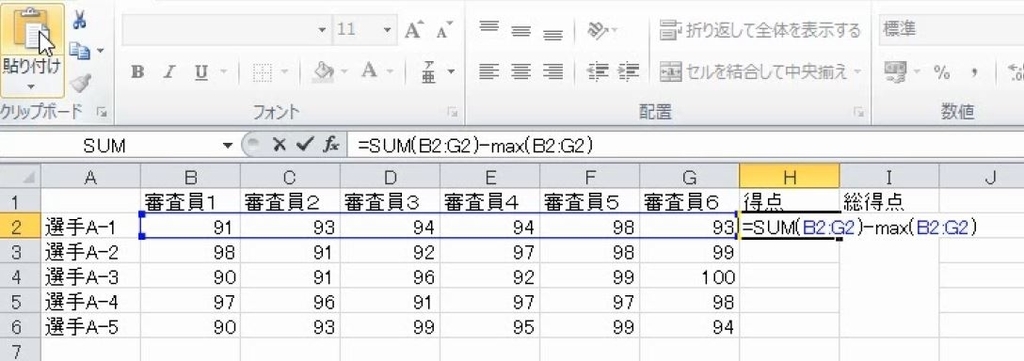Click 折り返して全体を表示する wrap text button
This screenshot has height=361, width=1024.
(x=760, y=30)
